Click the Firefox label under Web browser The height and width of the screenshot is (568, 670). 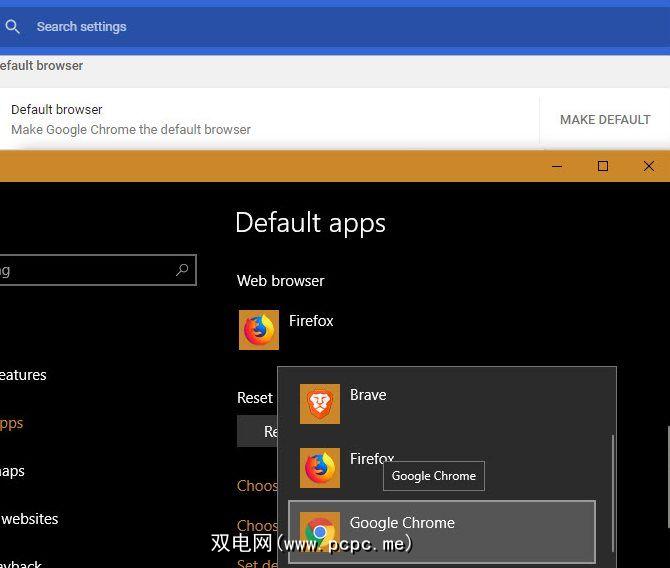(311, 321)
